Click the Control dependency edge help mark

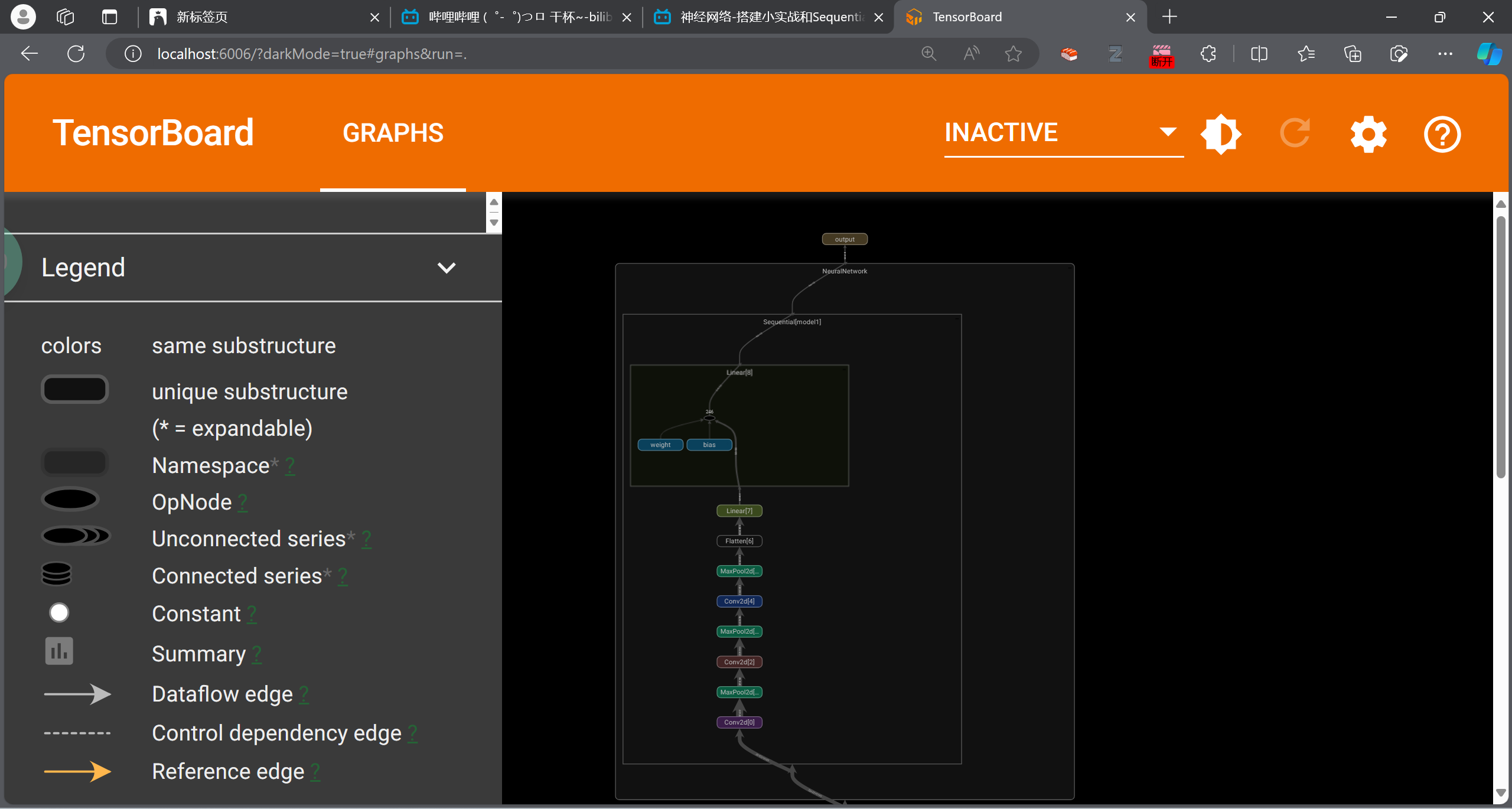[413, 733]
